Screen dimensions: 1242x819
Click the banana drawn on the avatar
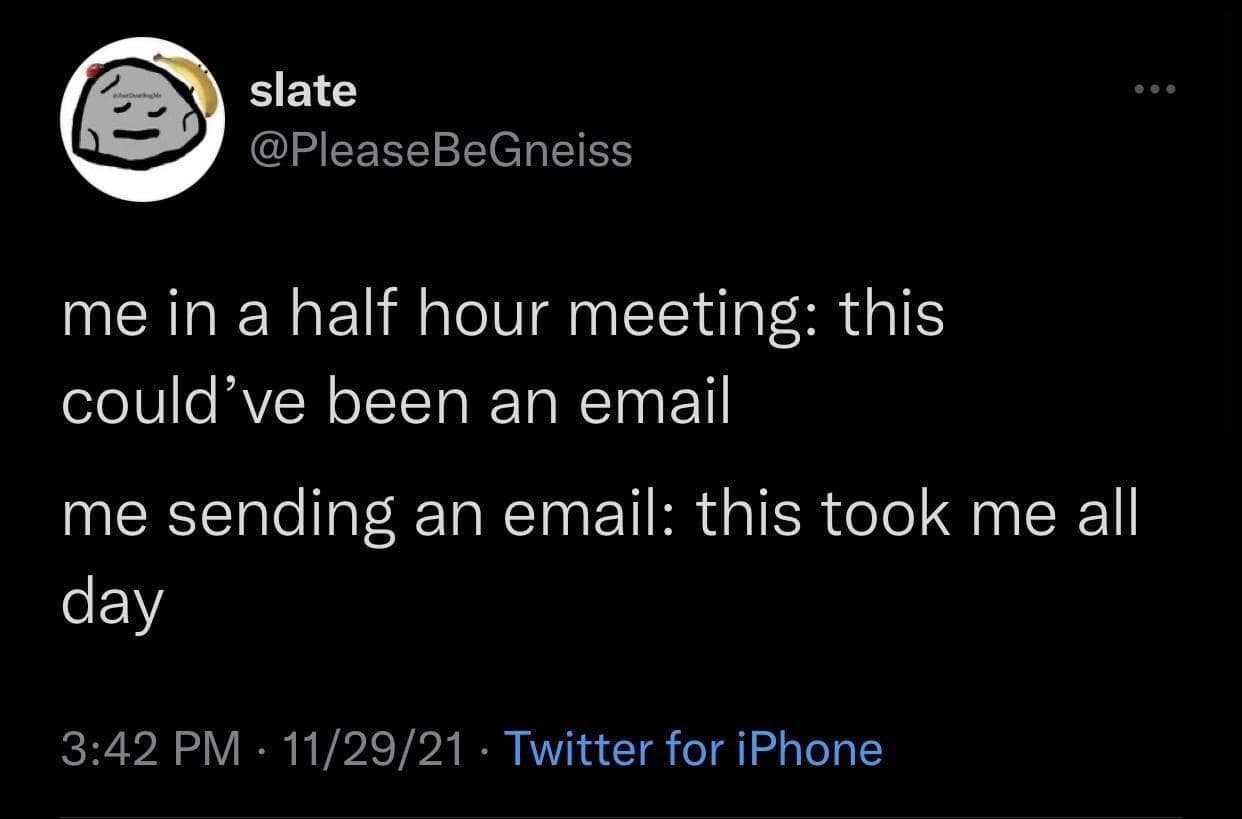tap(192, 85)
